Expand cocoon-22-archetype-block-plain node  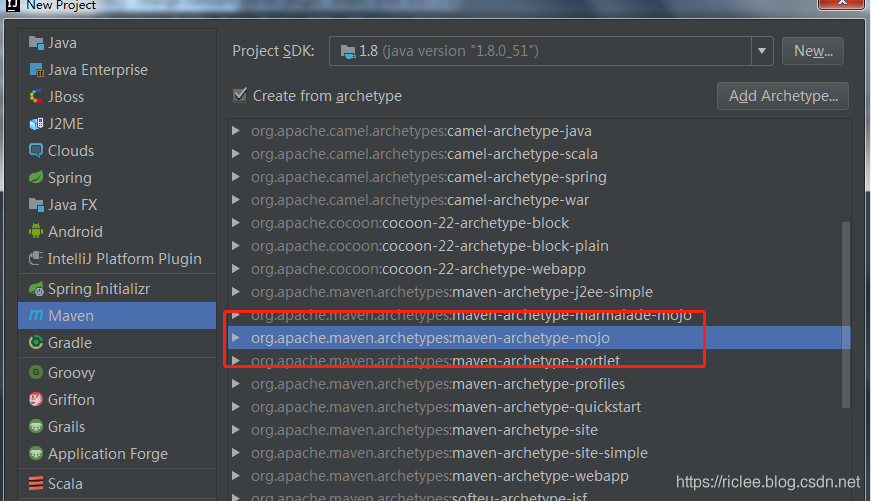tap(236, 246)
